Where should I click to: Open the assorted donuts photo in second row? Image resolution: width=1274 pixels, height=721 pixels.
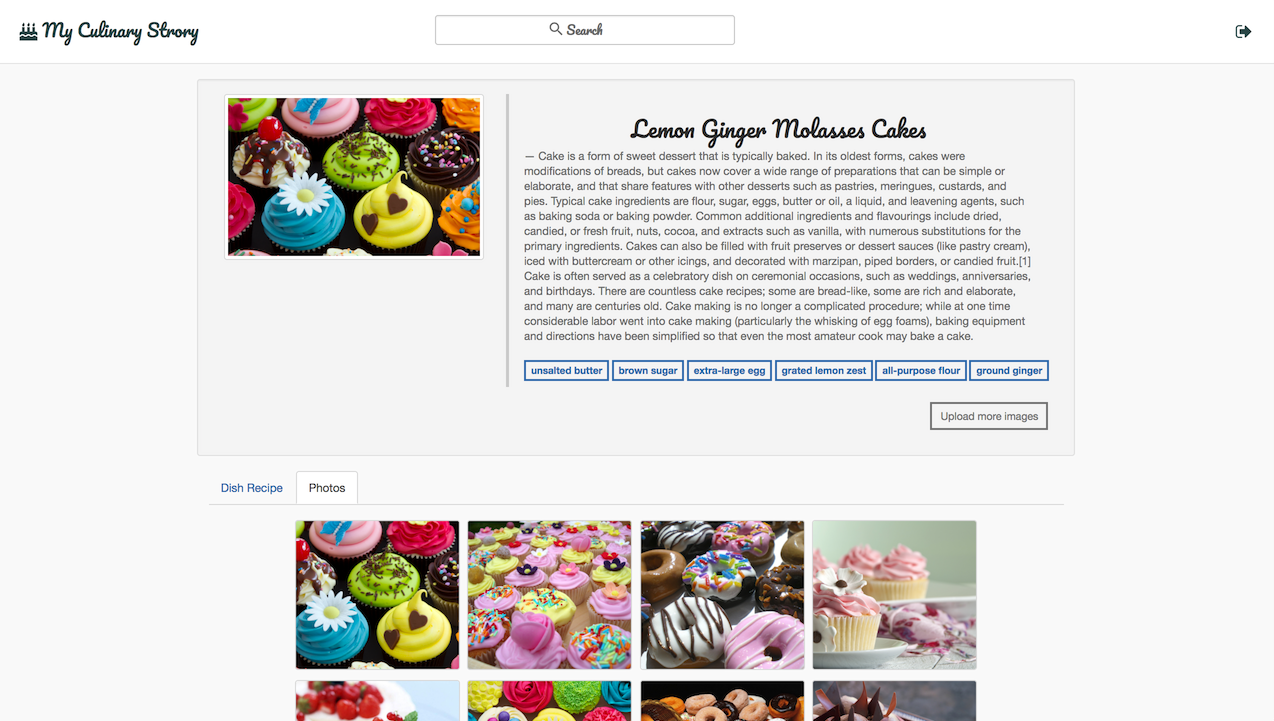pos(722,701)
